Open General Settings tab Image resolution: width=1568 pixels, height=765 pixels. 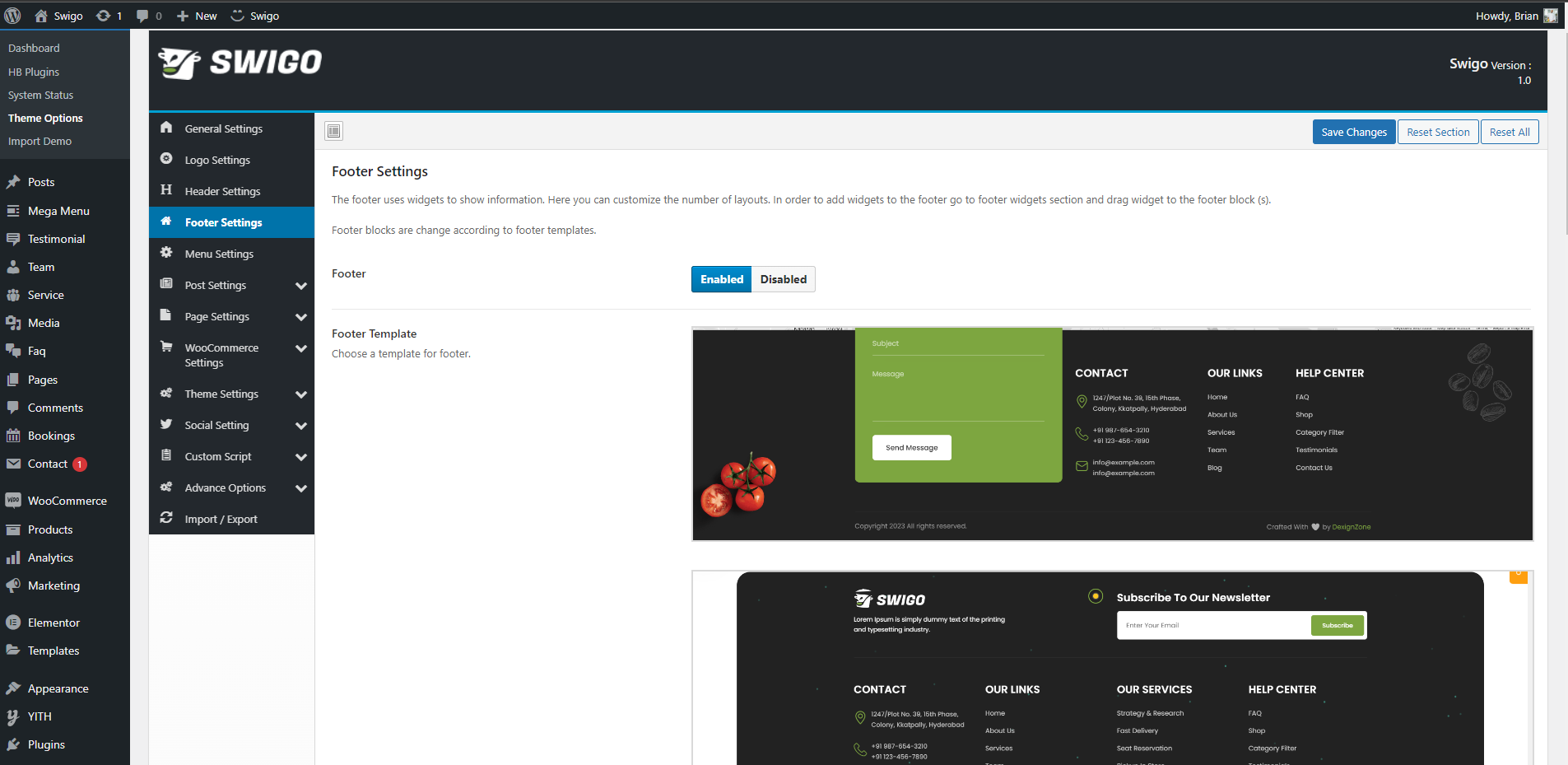(x=223, y=128)
